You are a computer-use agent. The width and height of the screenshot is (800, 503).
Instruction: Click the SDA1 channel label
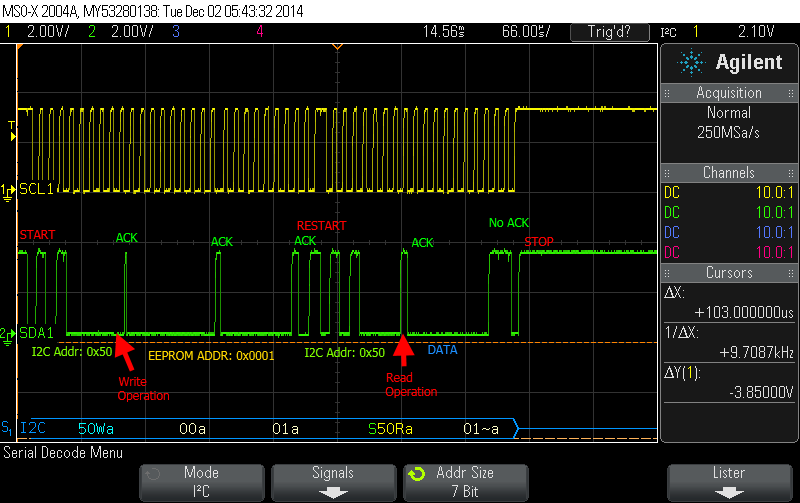pos(36,333)
